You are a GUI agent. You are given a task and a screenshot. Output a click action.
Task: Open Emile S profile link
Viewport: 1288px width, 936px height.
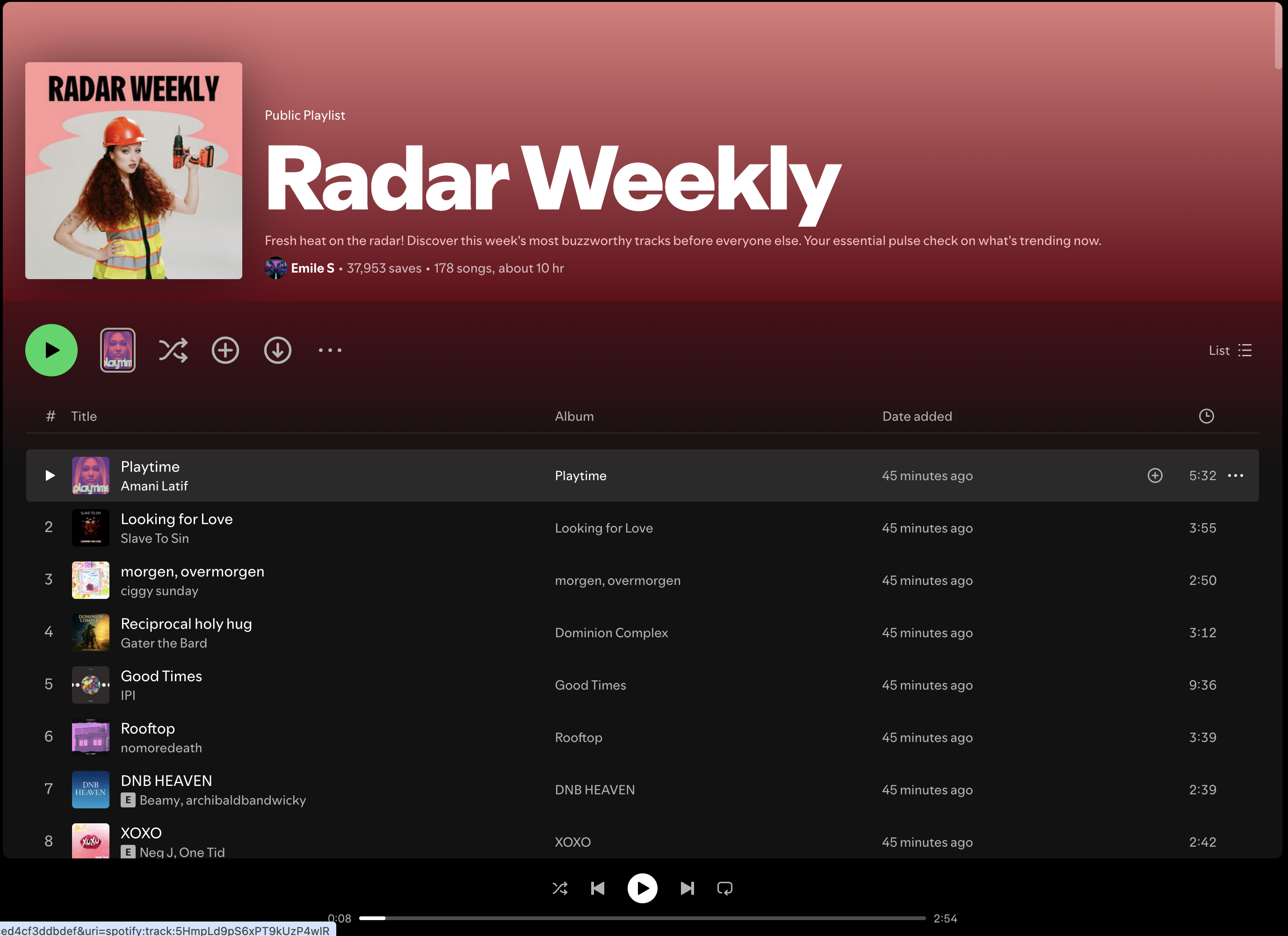click(312, 268)
